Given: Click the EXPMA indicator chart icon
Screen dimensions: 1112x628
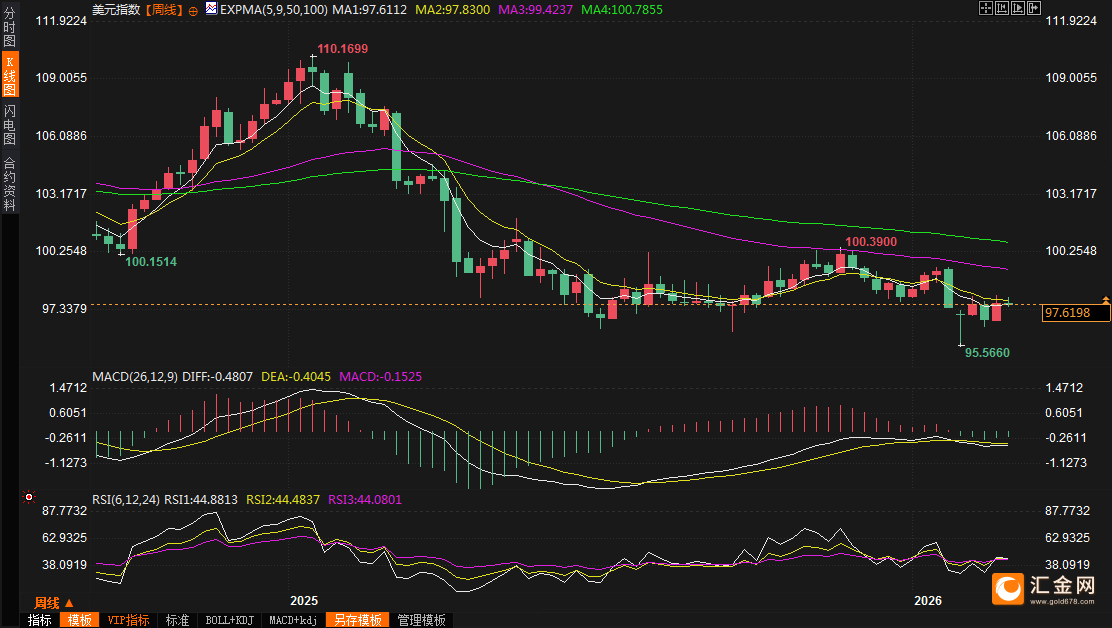Looking at the screenshot, I should pos(210,9).
